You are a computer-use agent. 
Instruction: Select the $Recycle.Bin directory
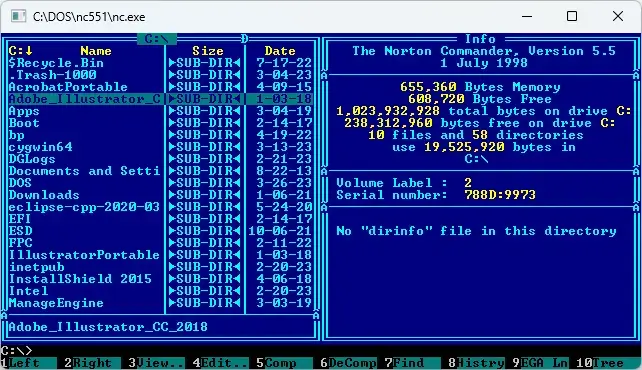56,63
